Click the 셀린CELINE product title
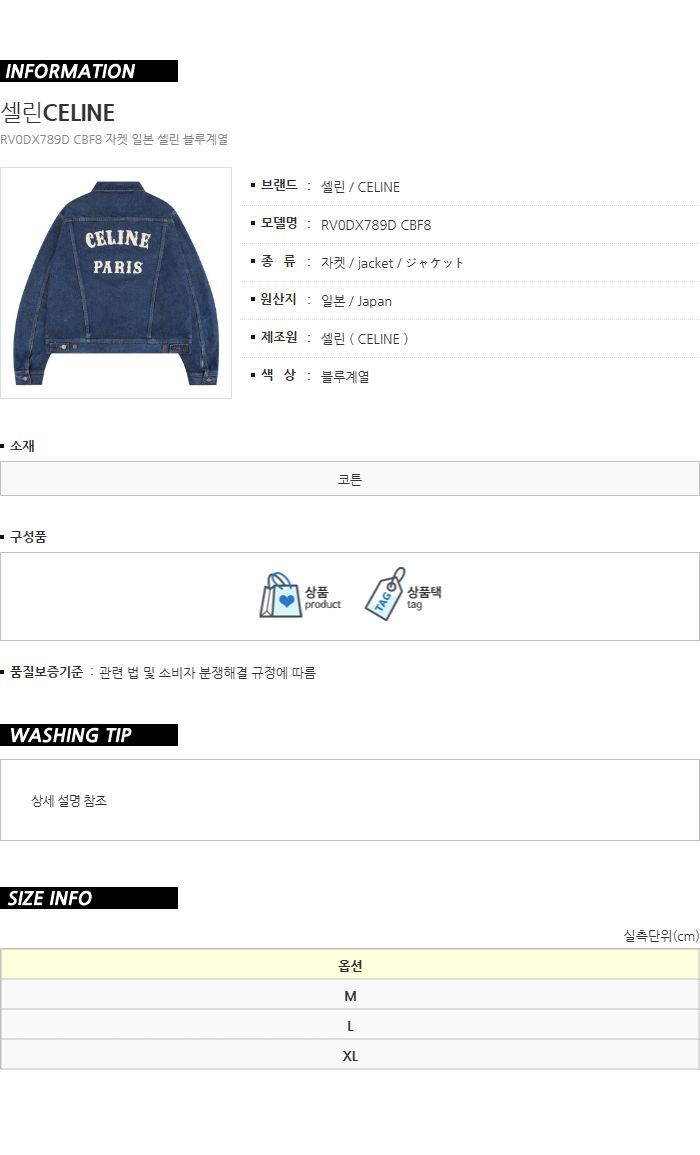 tap(57, 113)
